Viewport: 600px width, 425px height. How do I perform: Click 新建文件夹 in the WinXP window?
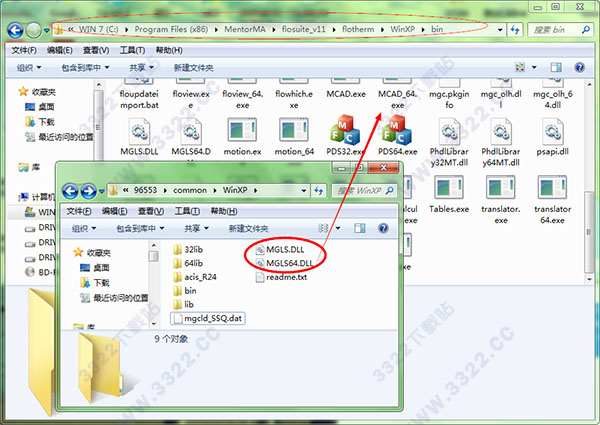tap(248, 228)
